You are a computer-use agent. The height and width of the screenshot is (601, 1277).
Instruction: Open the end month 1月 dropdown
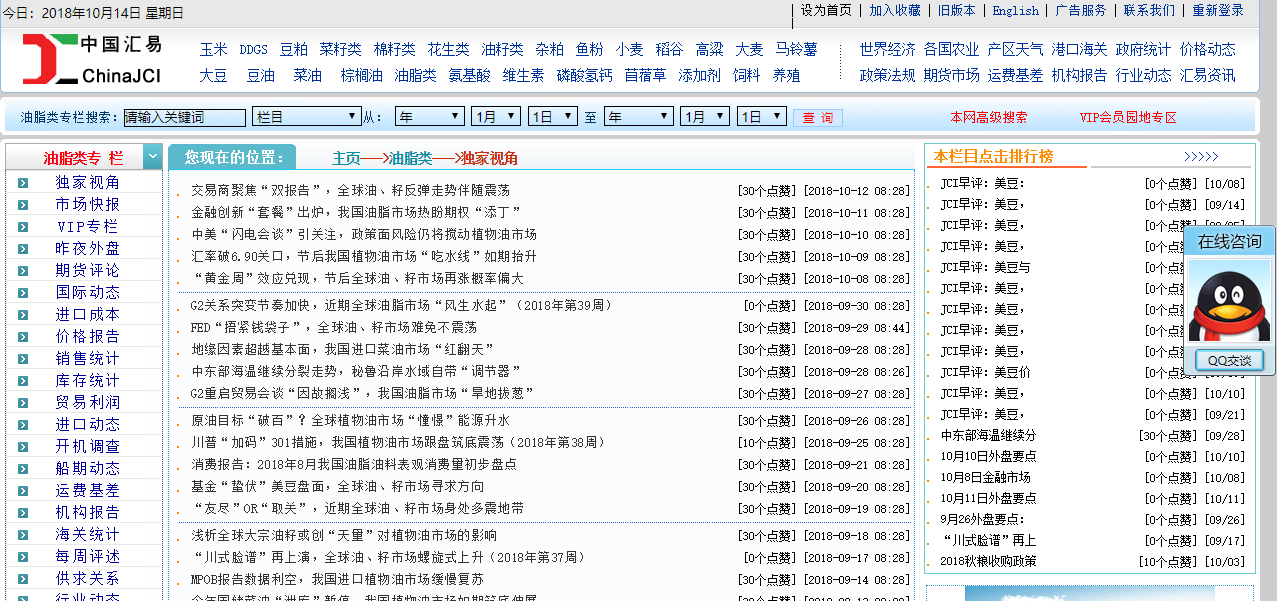[x=705, y=117]
